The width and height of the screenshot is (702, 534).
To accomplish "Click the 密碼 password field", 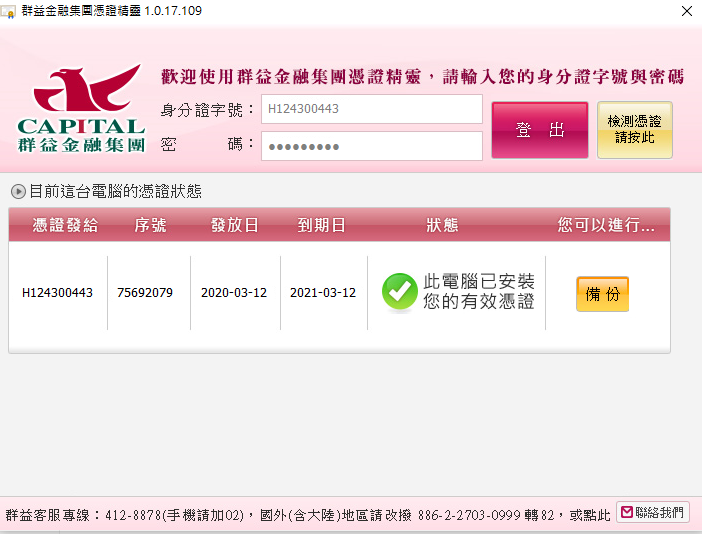I will click(x=372, y=146).
